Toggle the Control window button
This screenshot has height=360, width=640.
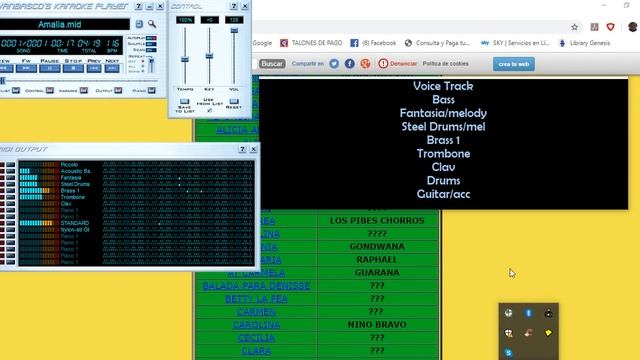(x=49, y=90)
